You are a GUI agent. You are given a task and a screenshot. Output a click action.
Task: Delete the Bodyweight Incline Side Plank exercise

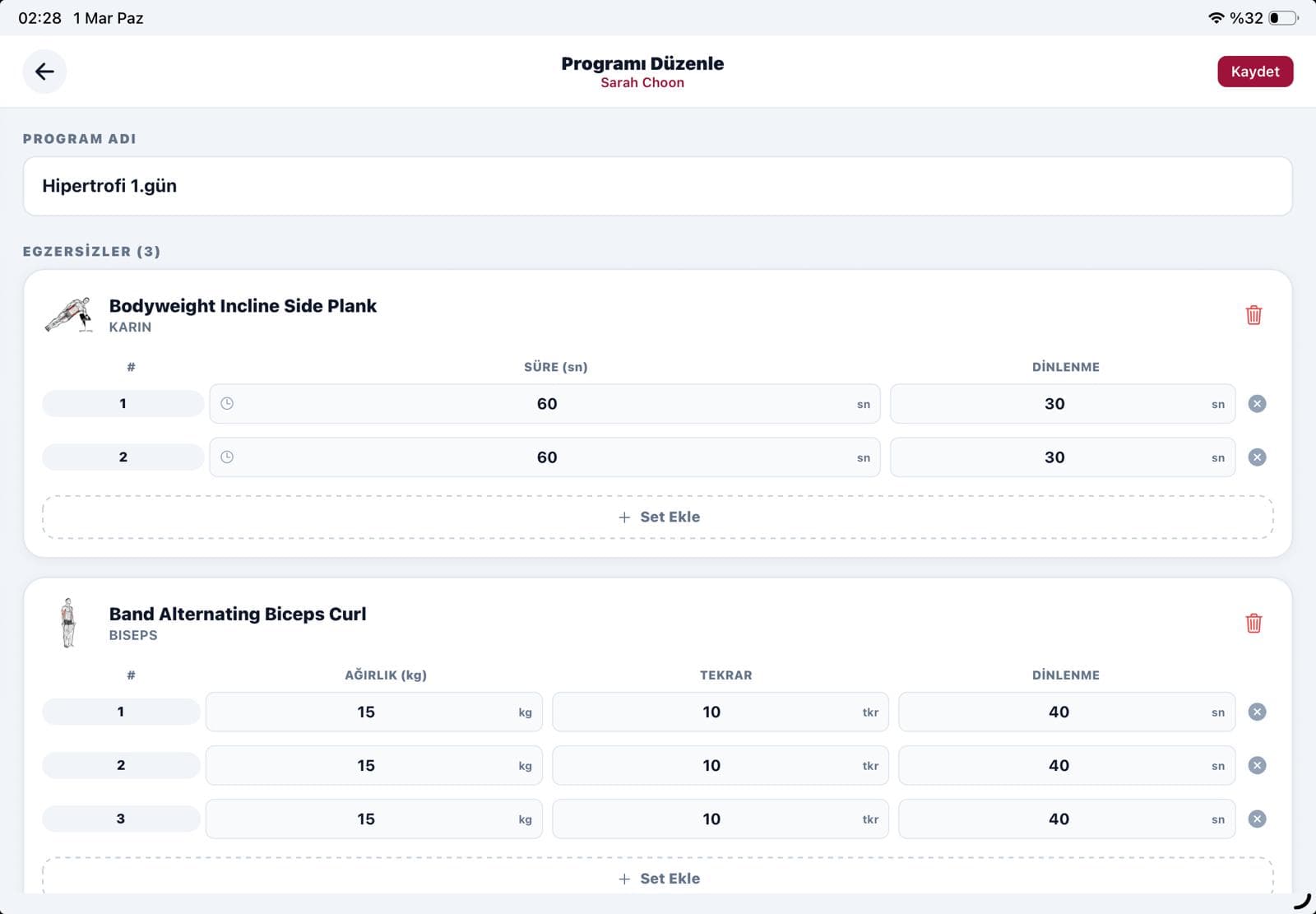tap(1253, 315)
